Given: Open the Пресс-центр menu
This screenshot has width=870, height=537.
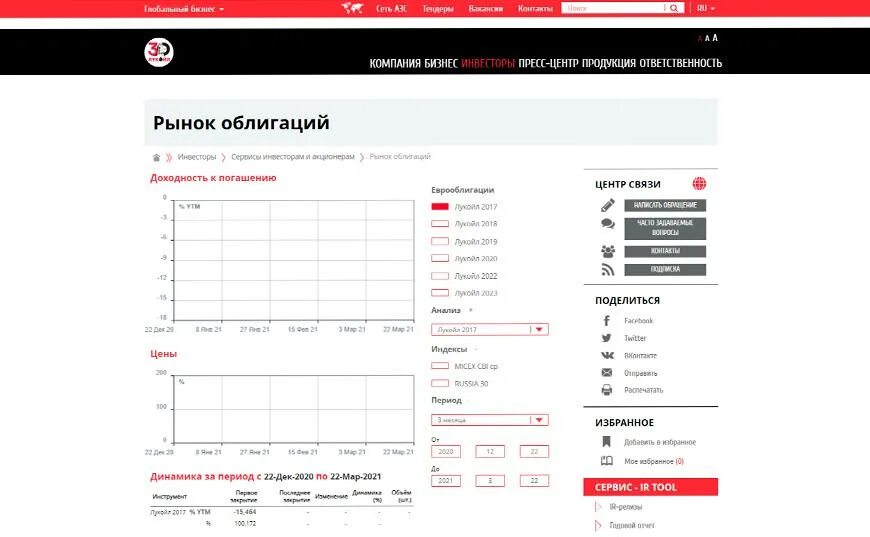Looking at the screenshot, I should pos(548,63).
